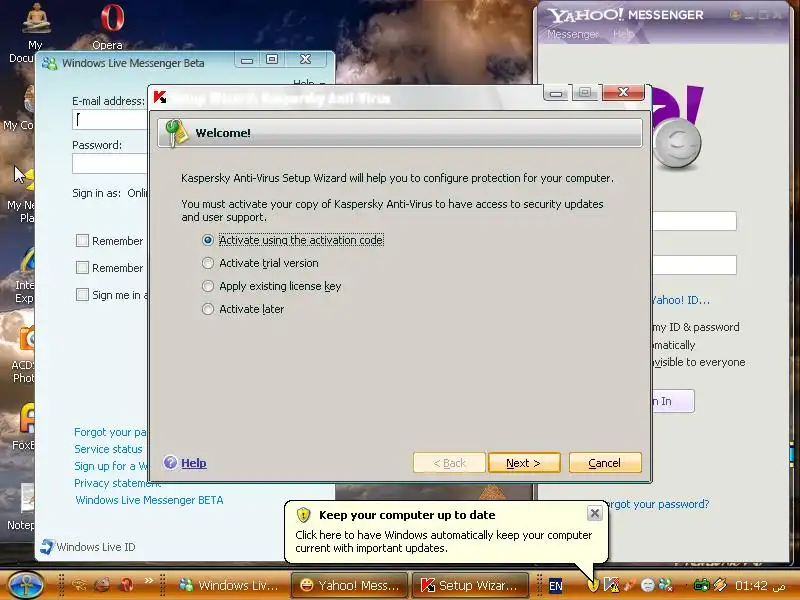Open the Messenger menu in Yahoo Messenger

pyautogui.click(x=573, y=34)
